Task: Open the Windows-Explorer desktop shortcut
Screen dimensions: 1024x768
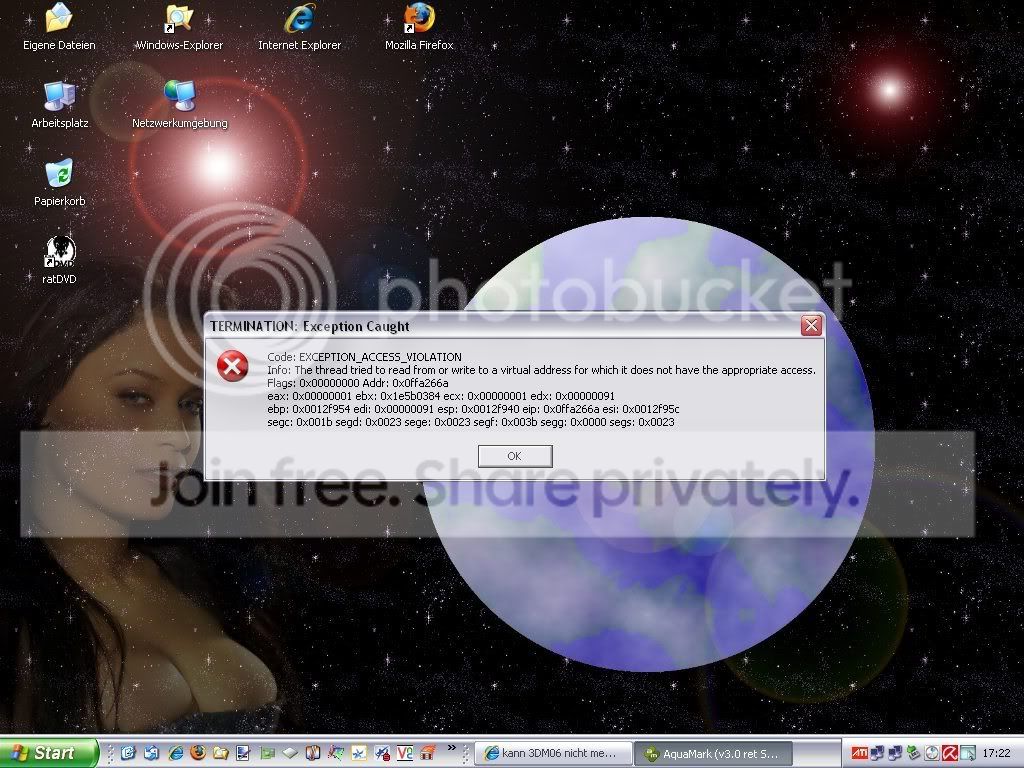Action: pos(179,19)
